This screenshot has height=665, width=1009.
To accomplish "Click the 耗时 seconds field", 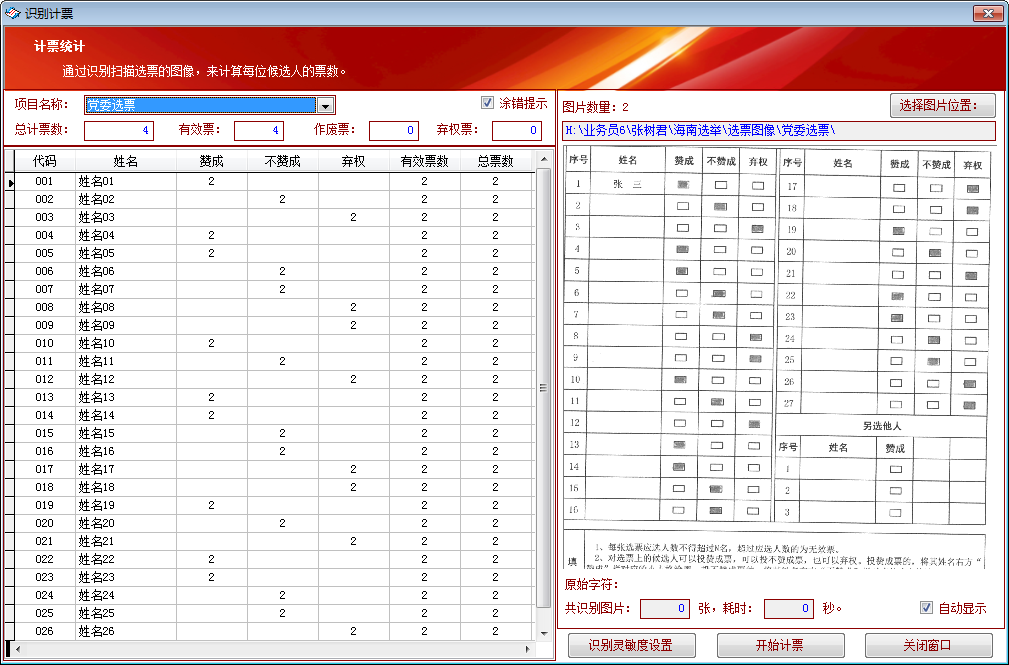I will pos(784,608).
